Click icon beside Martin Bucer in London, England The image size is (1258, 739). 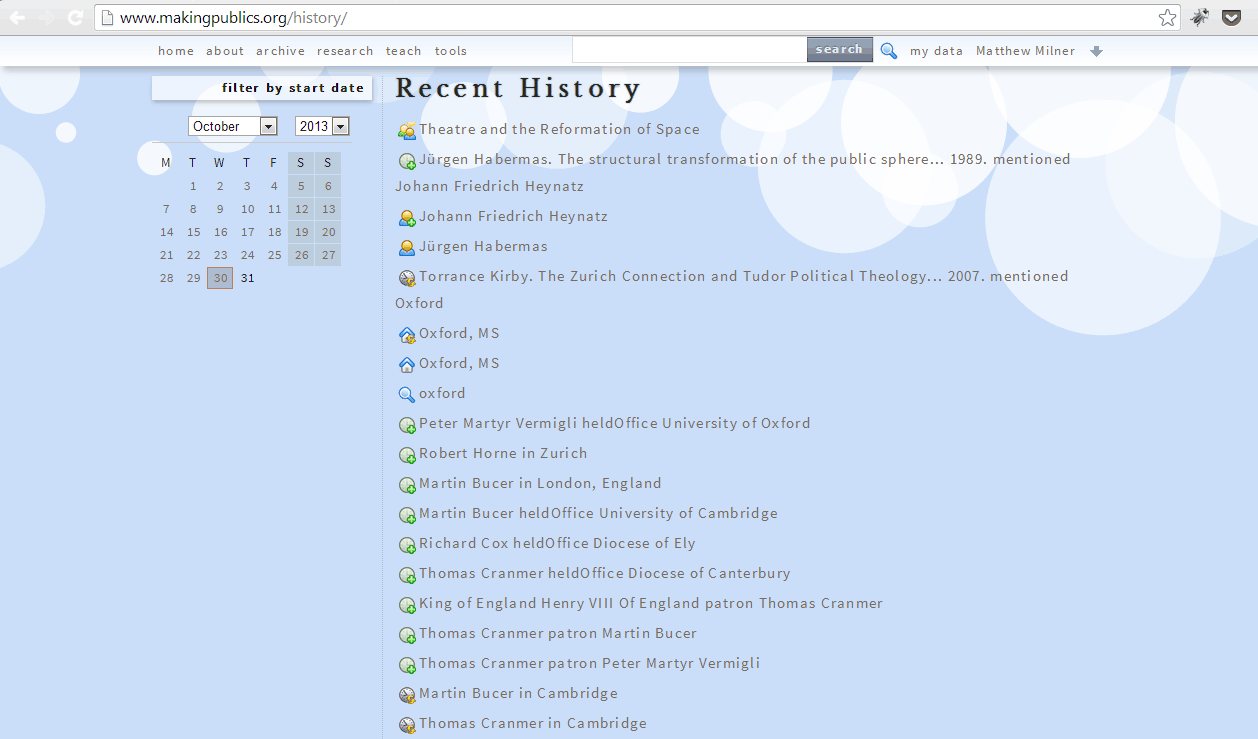(407, 485)
